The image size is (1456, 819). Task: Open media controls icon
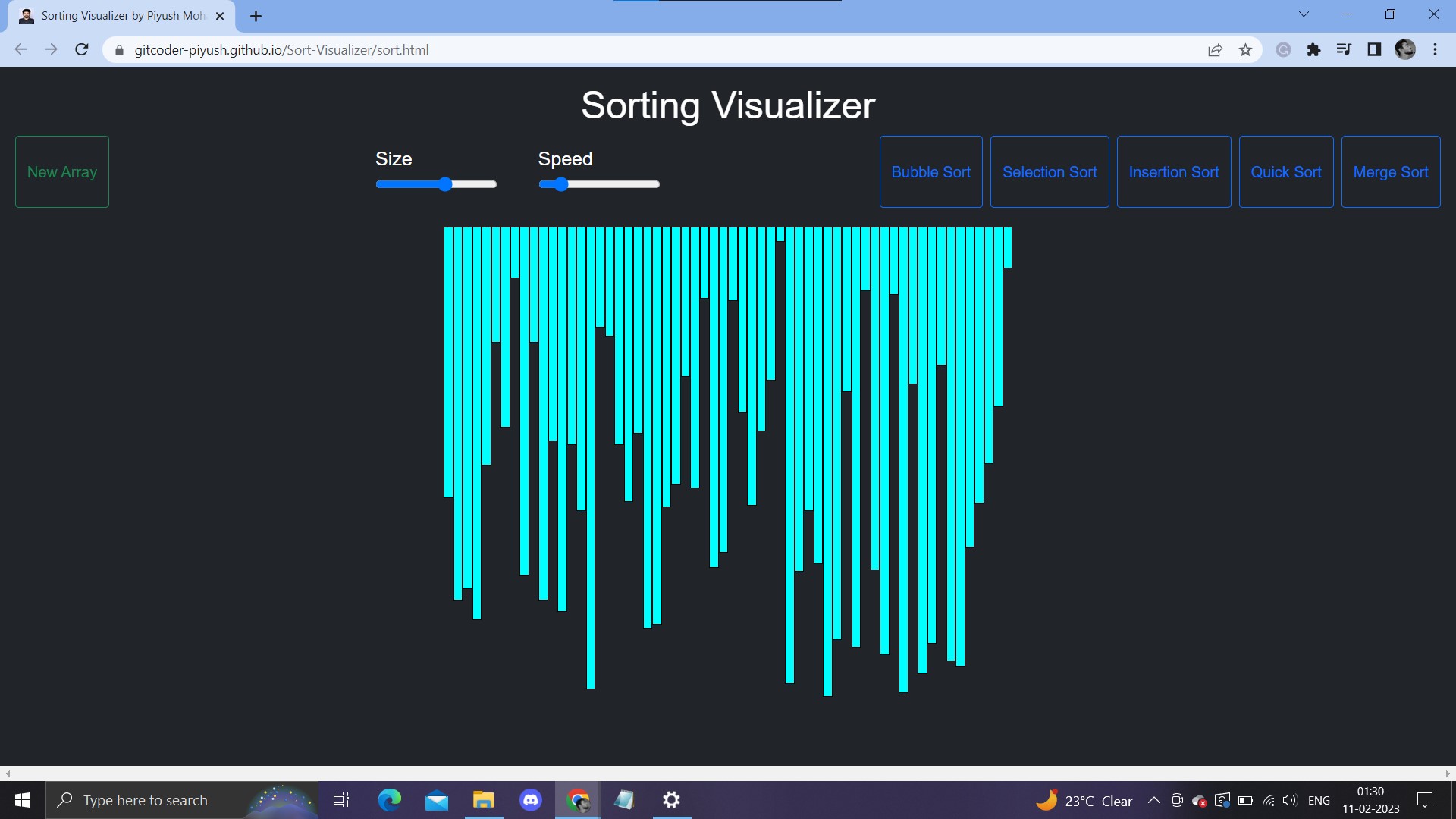tap(1344, 49)
